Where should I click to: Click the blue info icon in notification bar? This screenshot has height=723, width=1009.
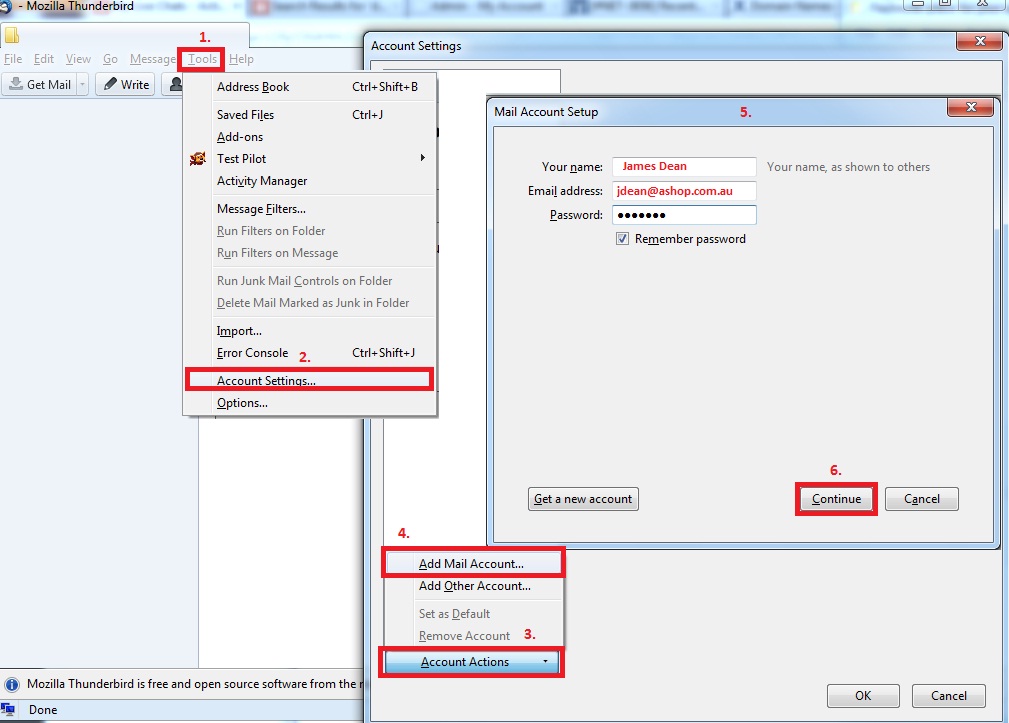pos(12,684)
